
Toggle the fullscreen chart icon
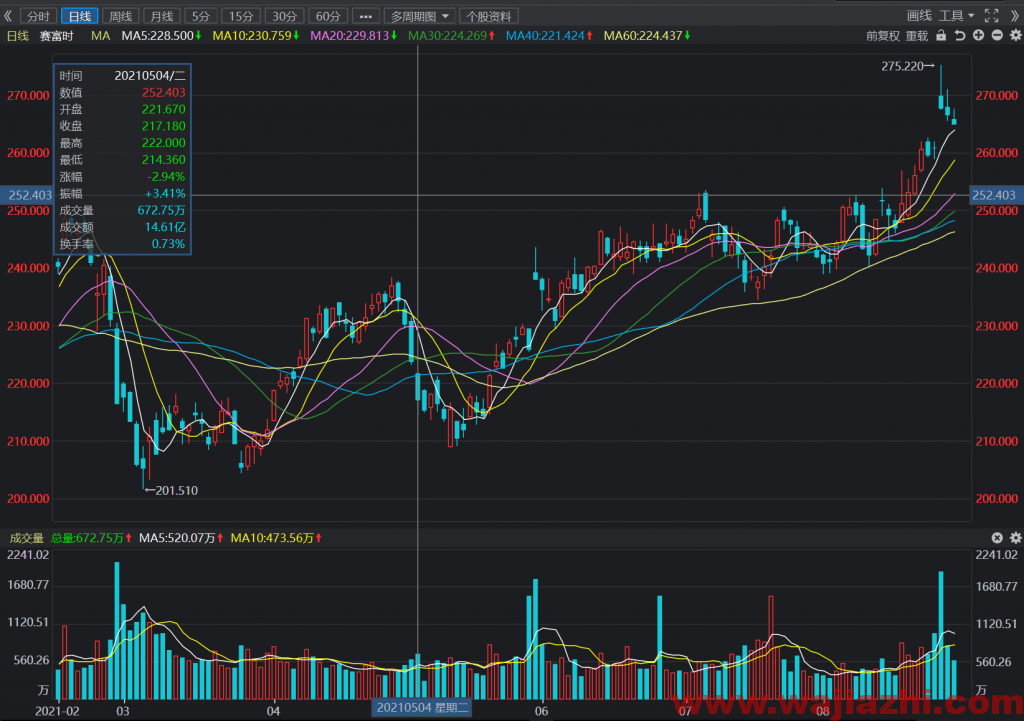(991, 16)
